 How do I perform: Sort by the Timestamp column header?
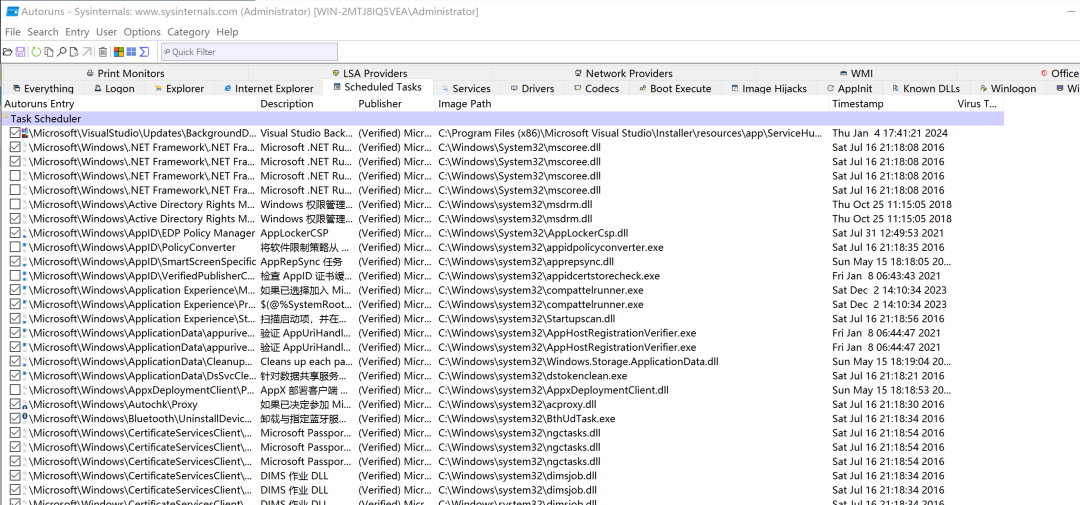click(x=891, y=103)
